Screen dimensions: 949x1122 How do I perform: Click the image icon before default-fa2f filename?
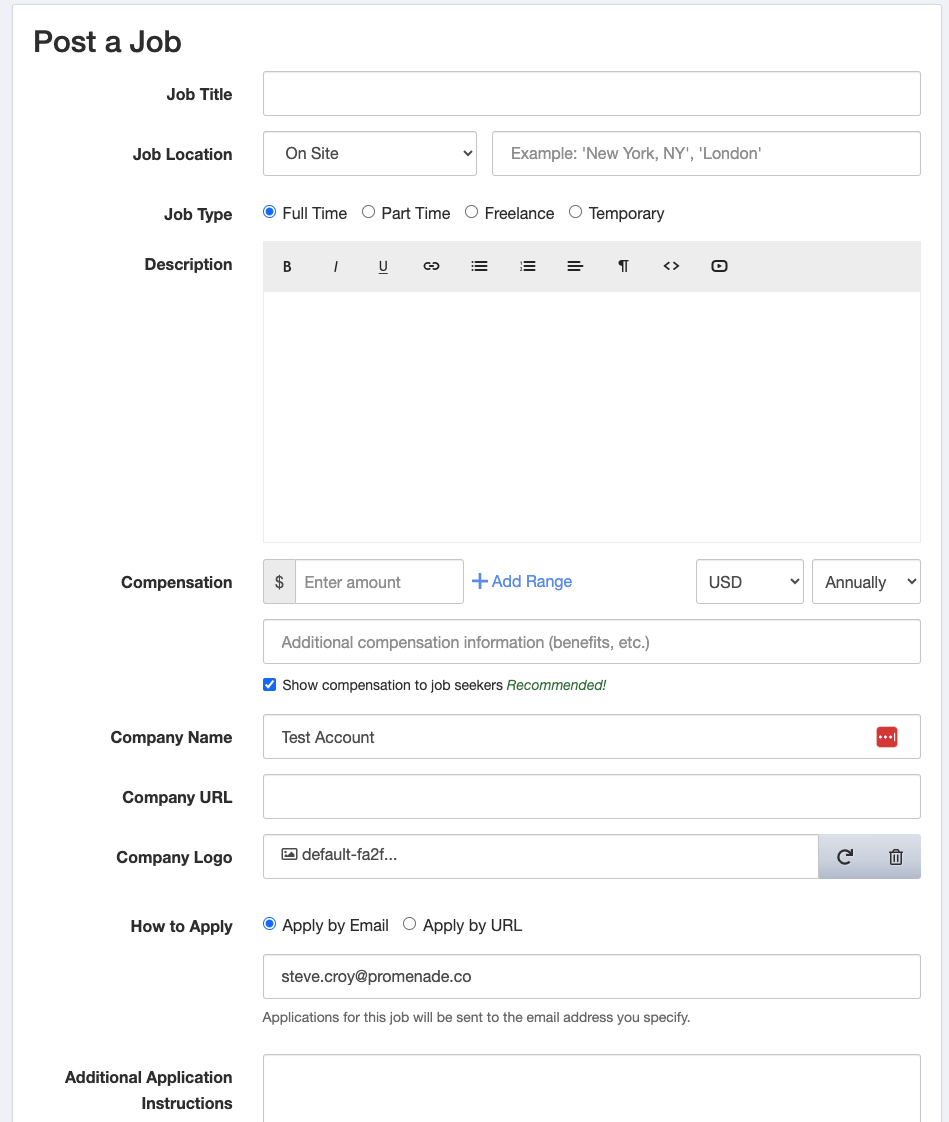pos(289,854)
